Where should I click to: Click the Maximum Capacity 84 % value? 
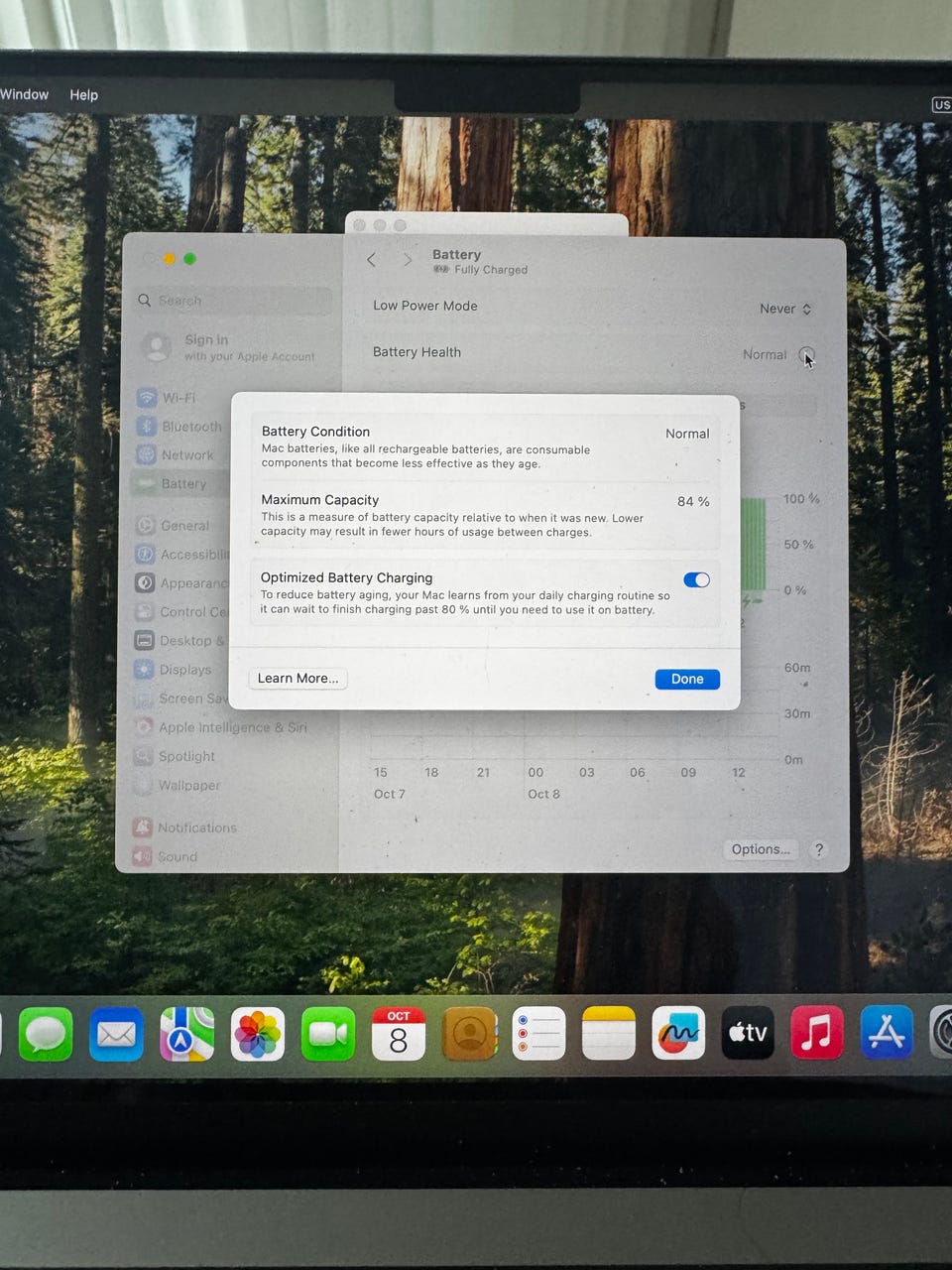pyautogui.click(x=693, y=502)
